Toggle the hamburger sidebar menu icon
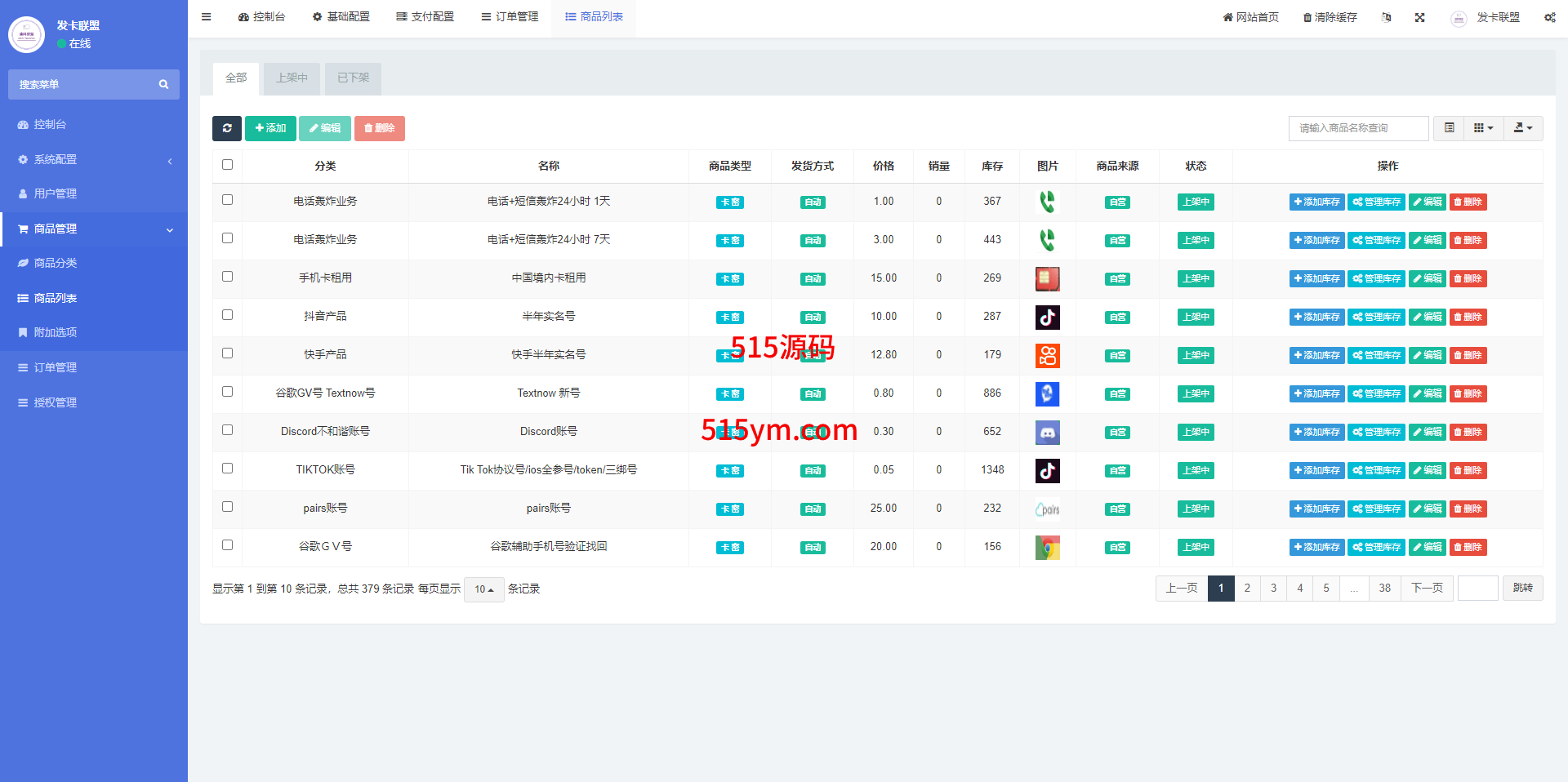The height and width of the screenshot is (782, 1568). 207,16
